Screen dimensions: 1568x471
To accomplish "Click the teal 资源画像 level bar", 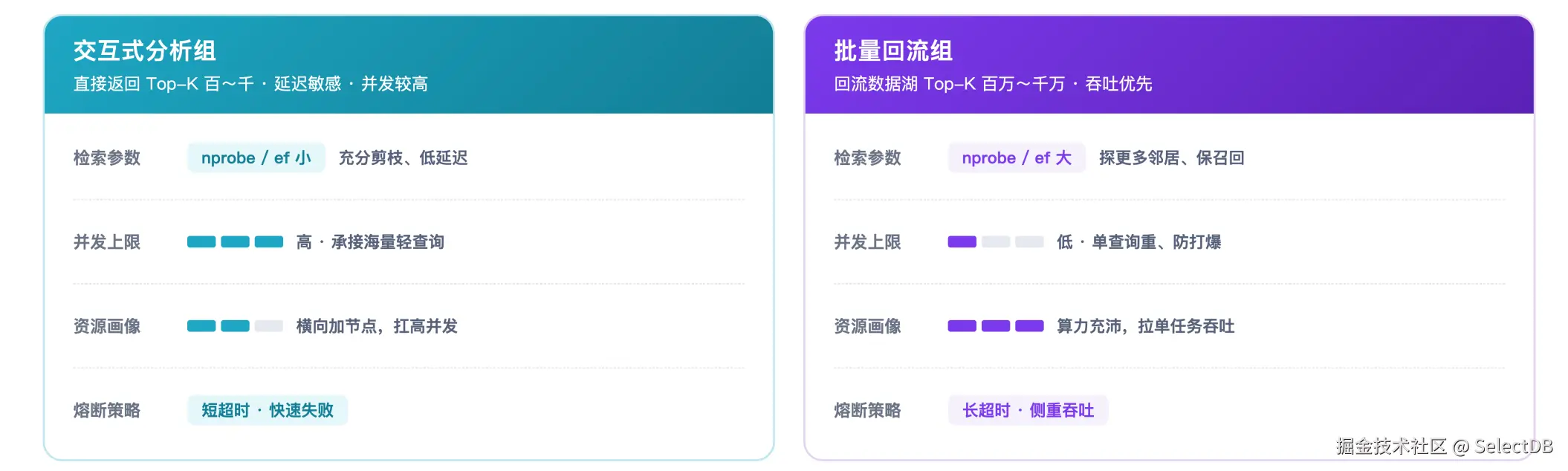I will tap(235, 325).
